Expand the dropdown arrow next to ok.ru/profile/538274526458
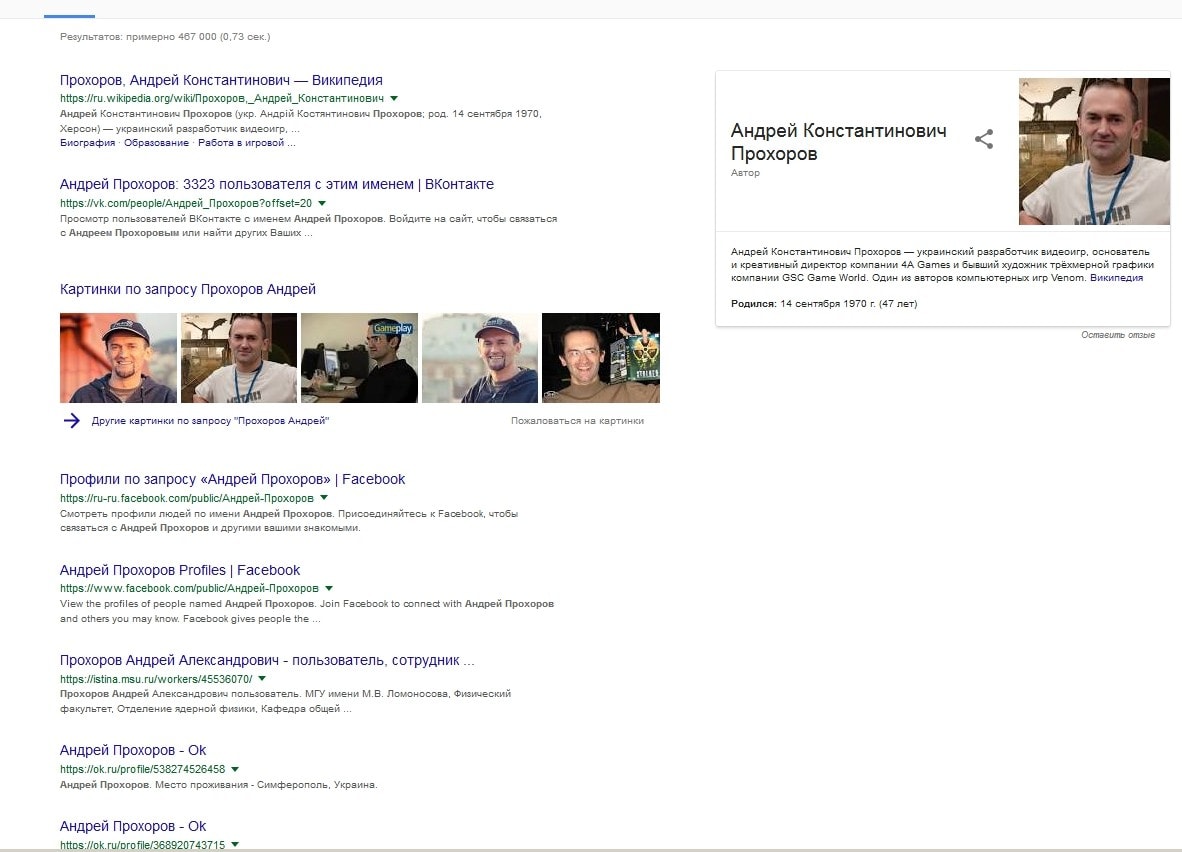1182x852 pixels. [x=235, y=769]
